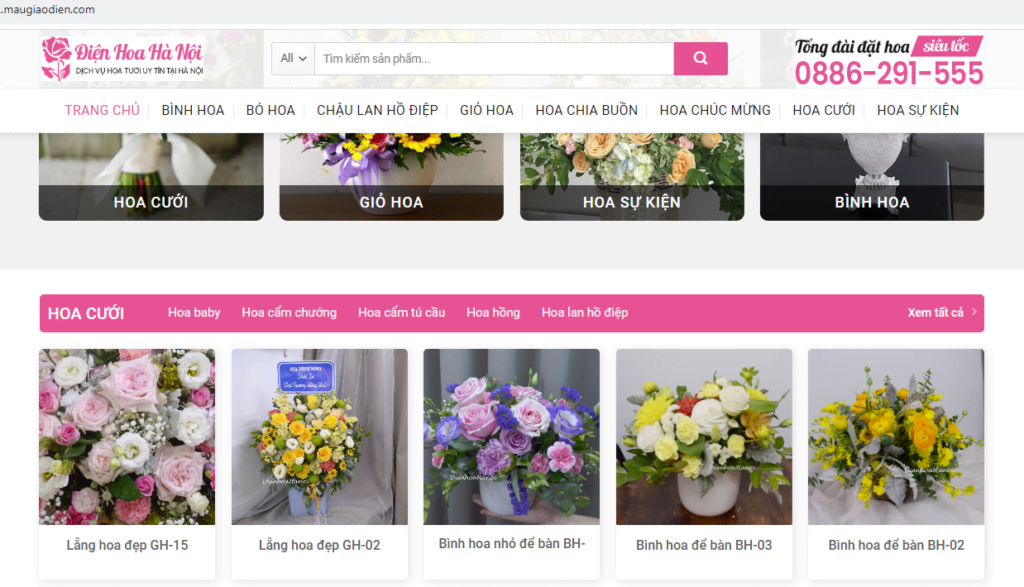Click the 'Xem tất cả' link
The width and height of the screenshot is (1024, 587).
click(x=937, y=313)
